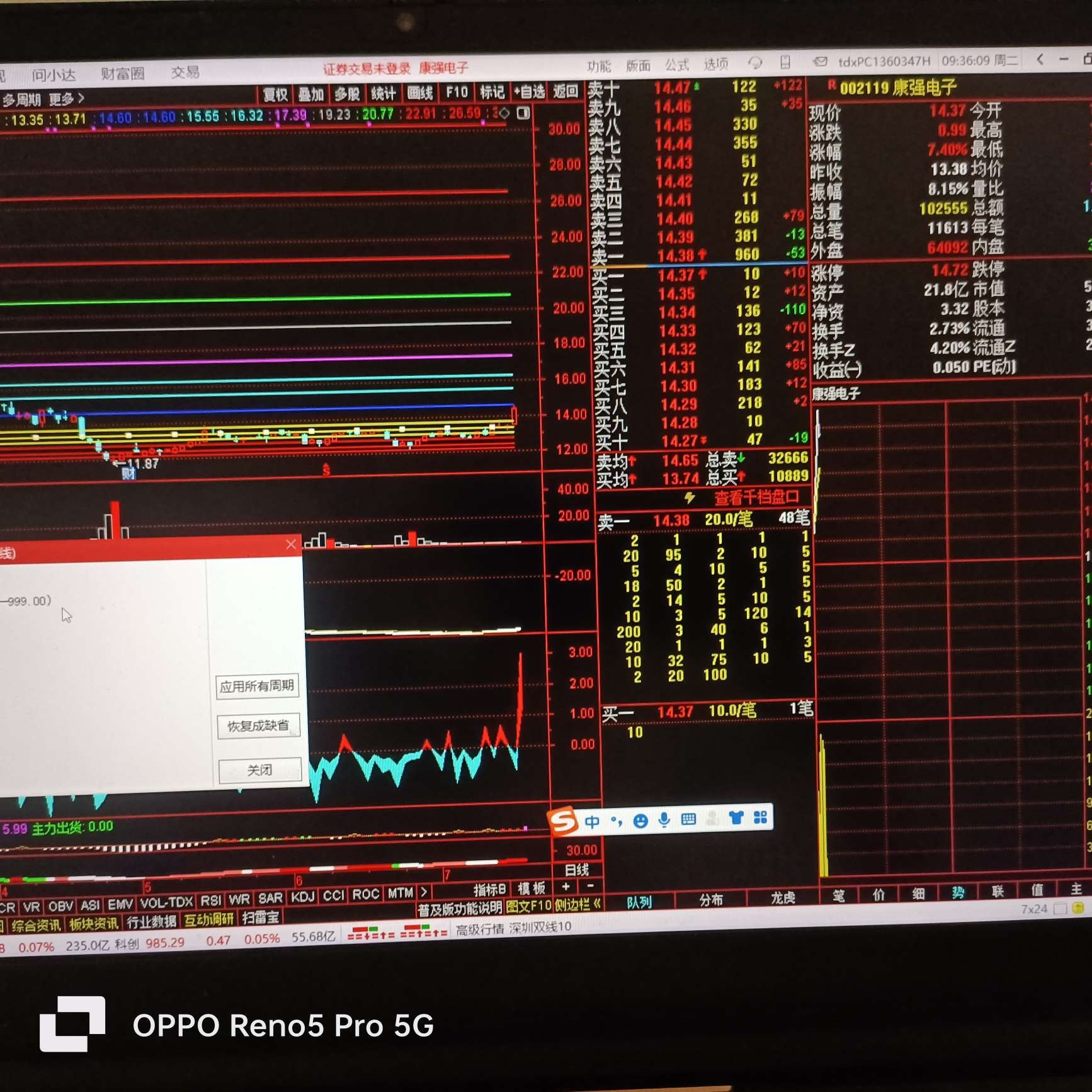The image size is (1092, 1092).
Task: Click the yellow round status icon near 7x24
Action: coord(1078,908)
